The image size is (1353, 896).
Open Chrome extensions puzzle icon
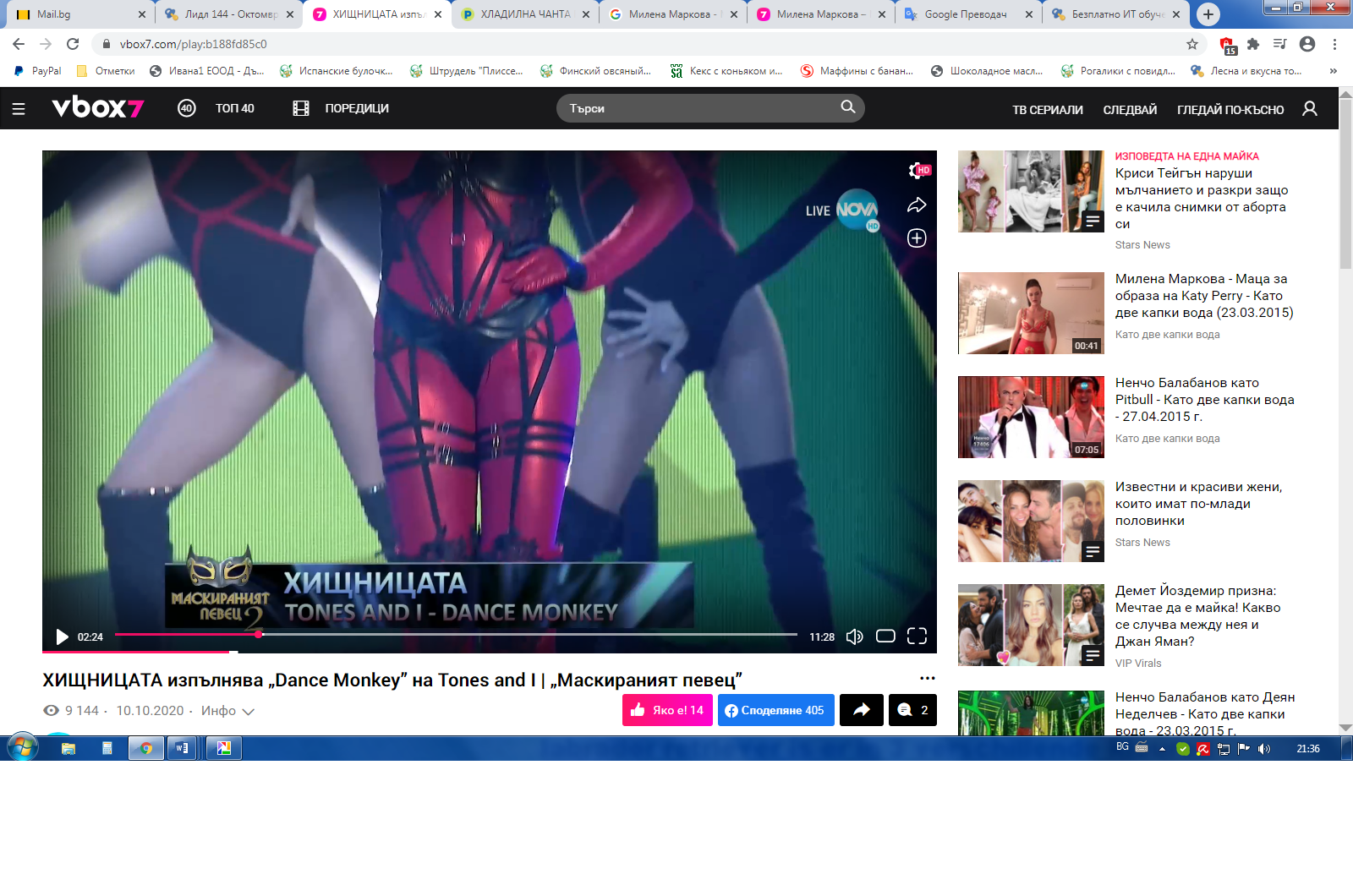1253,44
